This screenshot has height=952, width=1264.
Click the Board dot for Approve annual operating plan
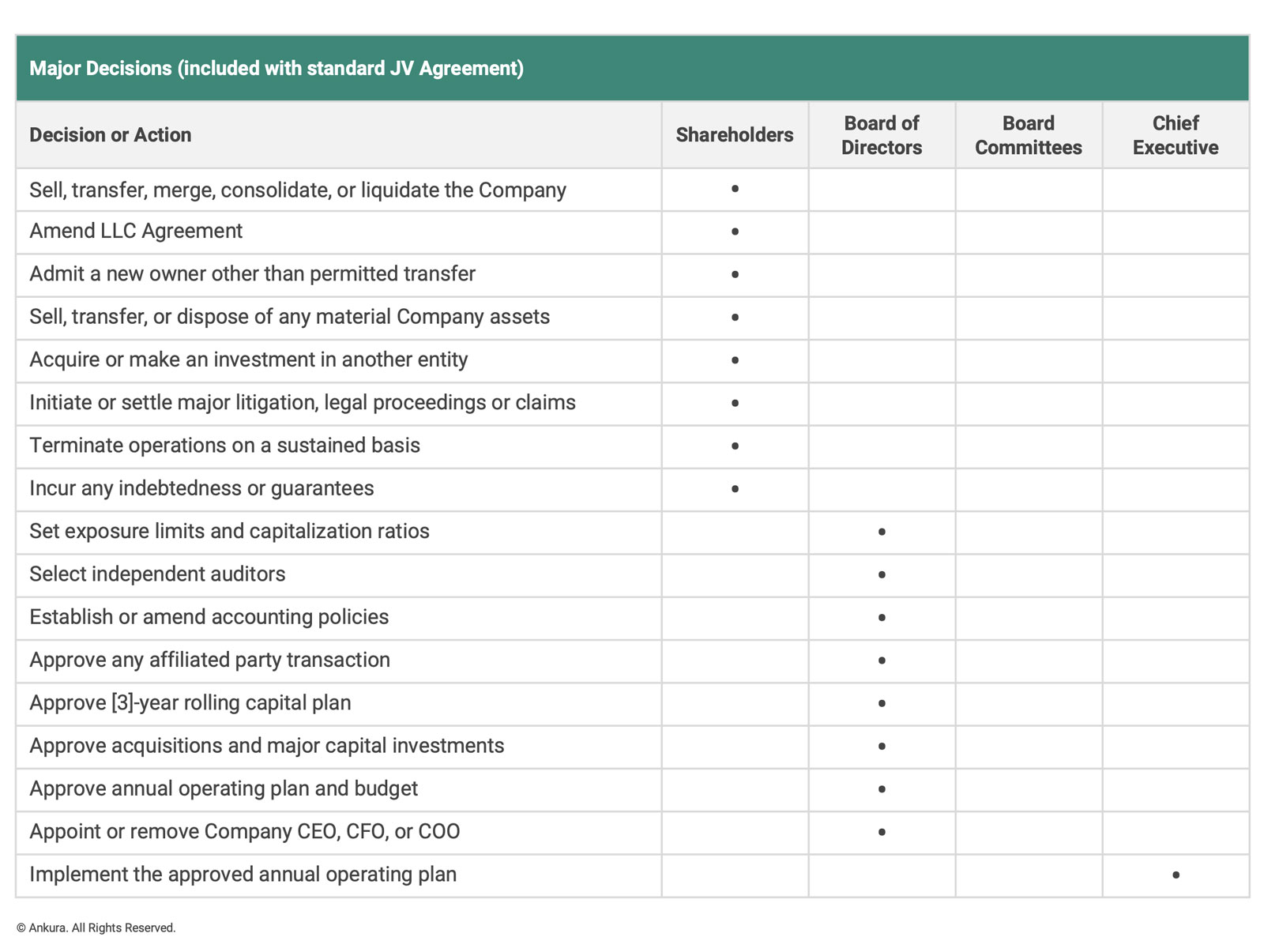(x=882, y=789)
